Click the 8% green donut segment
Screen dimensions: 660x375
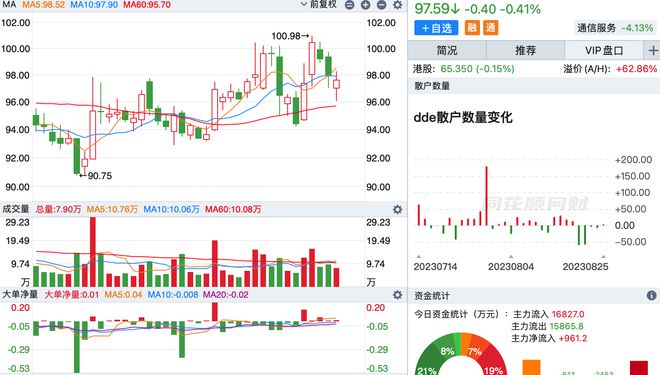pos(447,348)
